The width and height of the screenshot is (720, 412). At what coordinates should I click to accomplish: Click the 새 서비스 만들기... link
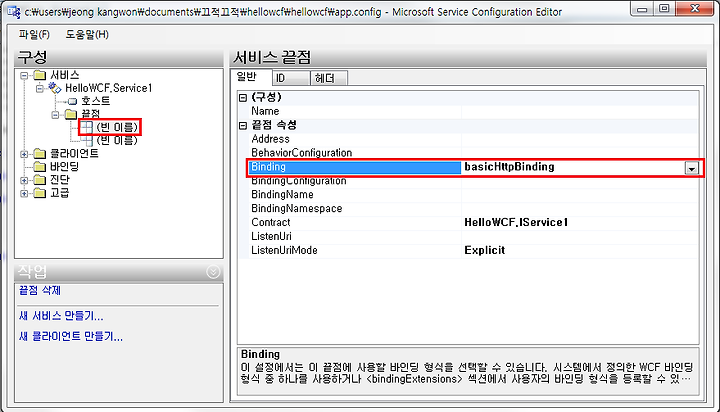pos(61,316)
